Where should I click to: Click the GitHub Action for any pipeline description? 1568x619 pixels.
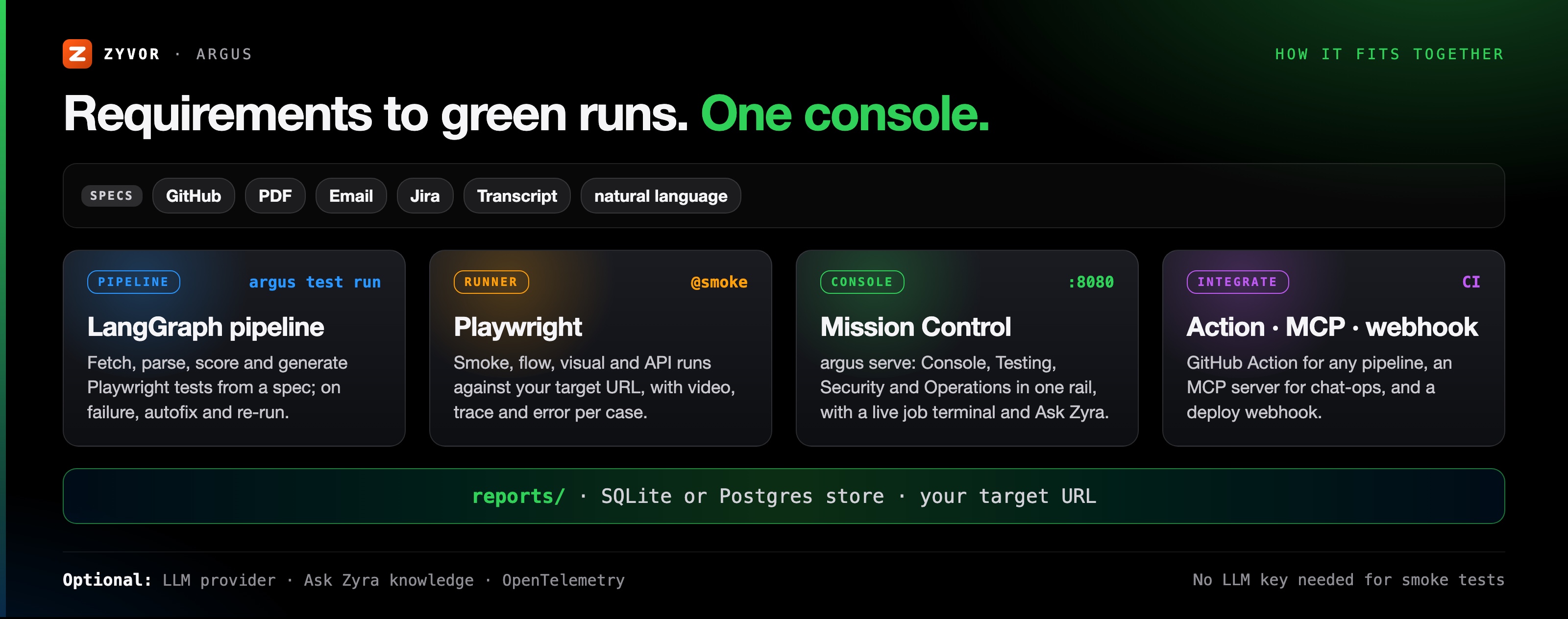pyautogui.click(x=1319, y=387)
